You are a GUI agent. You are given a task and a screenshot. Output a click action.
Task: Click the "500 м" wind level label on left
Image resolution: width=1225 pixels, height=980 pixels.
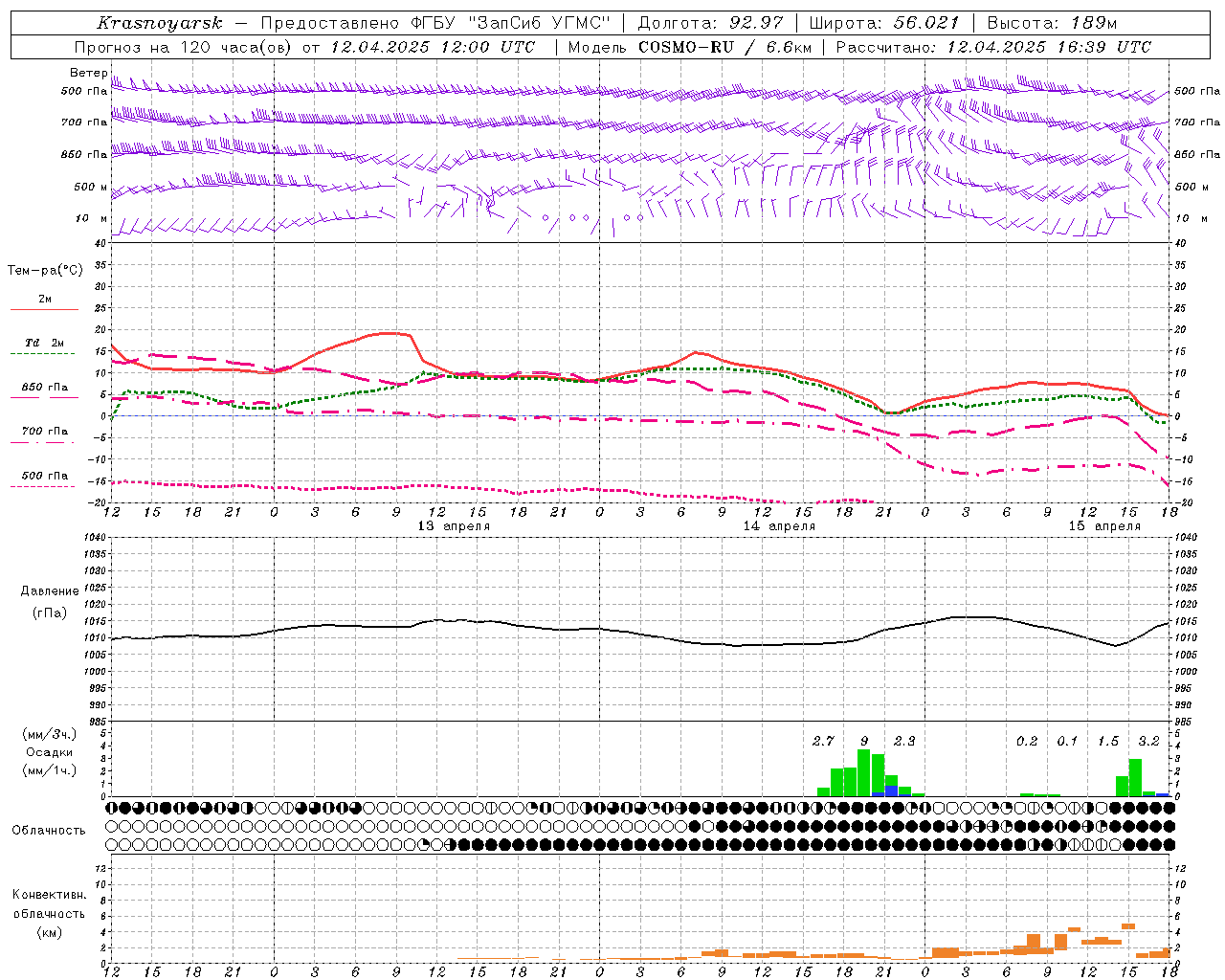click(91, 187)
